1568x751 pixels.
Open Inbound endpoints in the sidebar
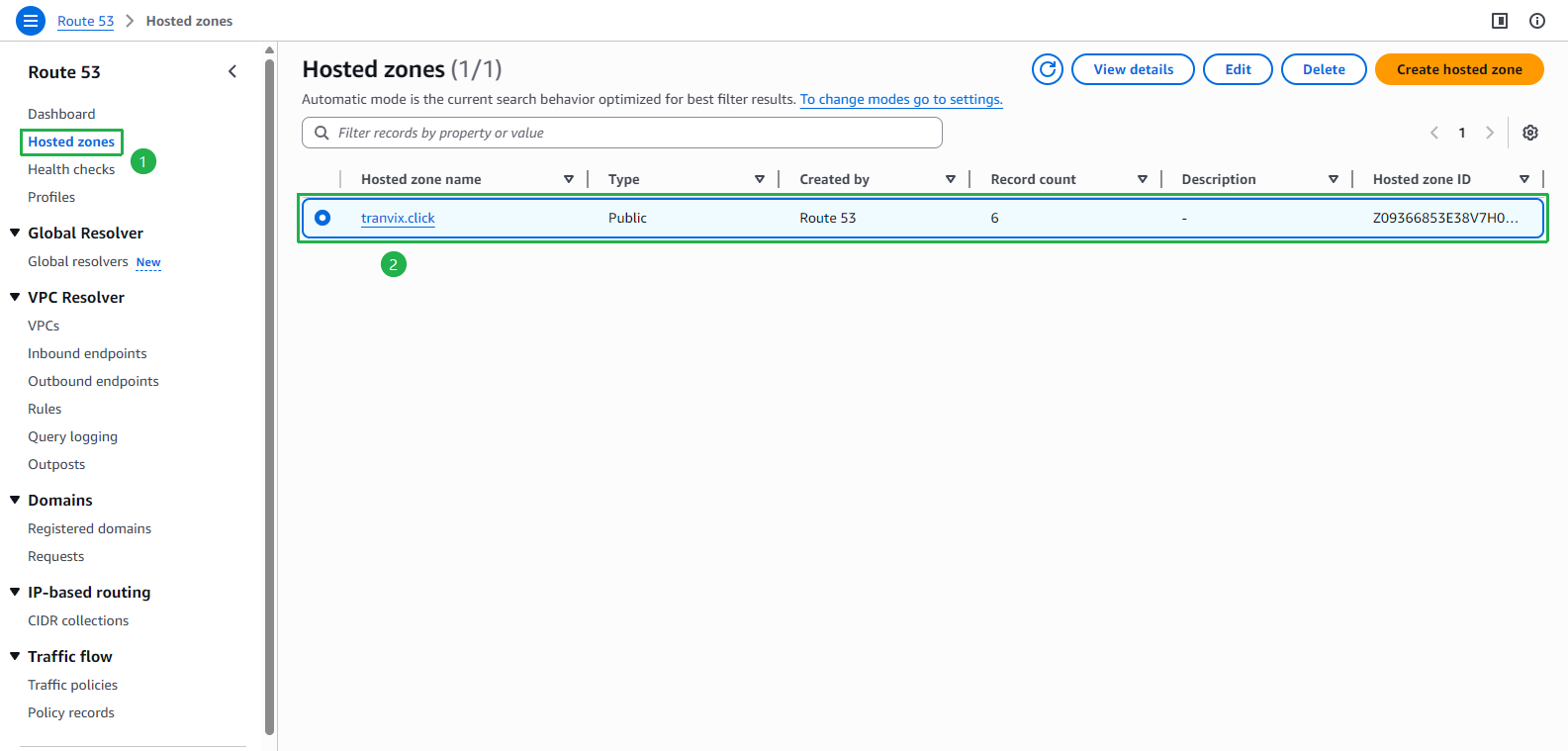(x=87, y=353)
